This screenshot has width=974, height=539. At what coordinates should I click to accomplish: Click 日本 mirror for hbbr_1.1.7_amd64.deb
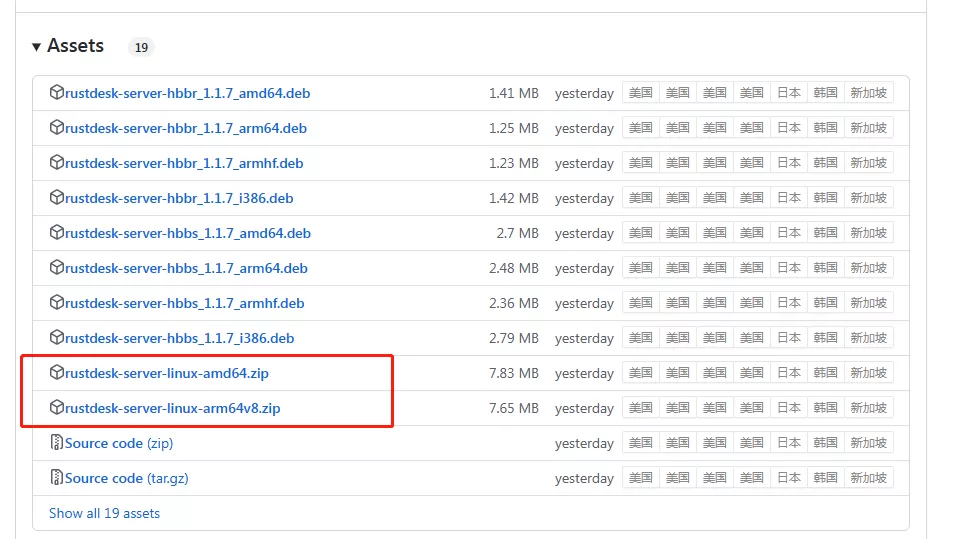789,93
